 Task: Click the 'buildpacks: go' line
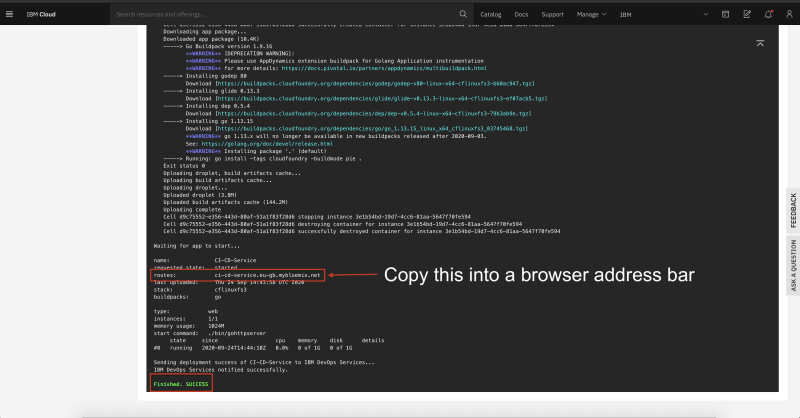click(x=187, y=297)
